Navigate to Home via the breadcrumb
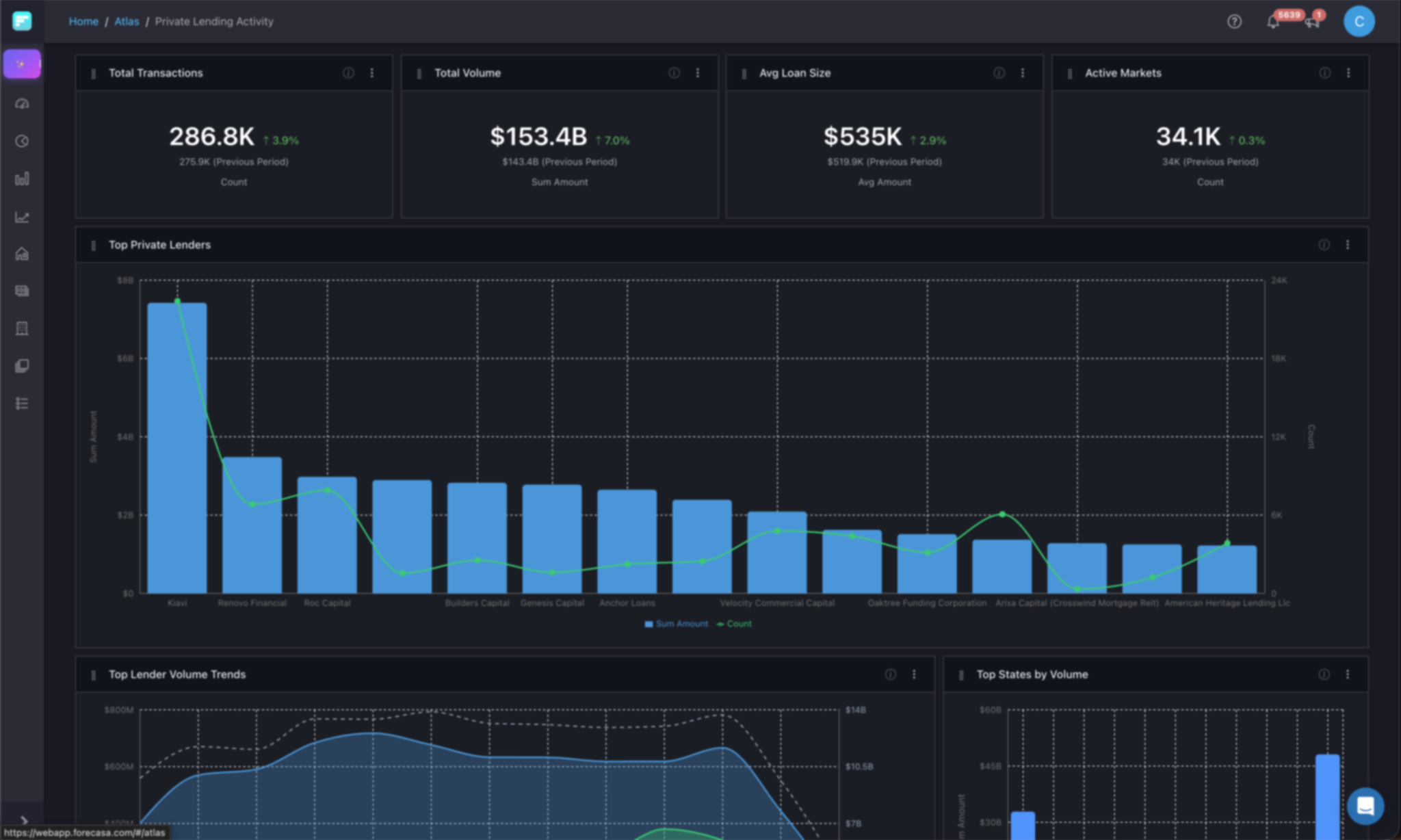 click(x=83, y=21)
